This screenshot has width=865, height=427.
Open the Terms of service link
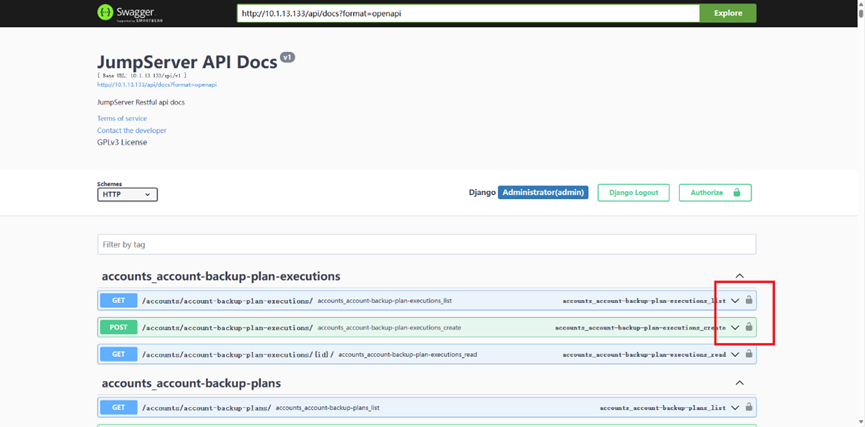pyautogui.click(x=122, y=119)
